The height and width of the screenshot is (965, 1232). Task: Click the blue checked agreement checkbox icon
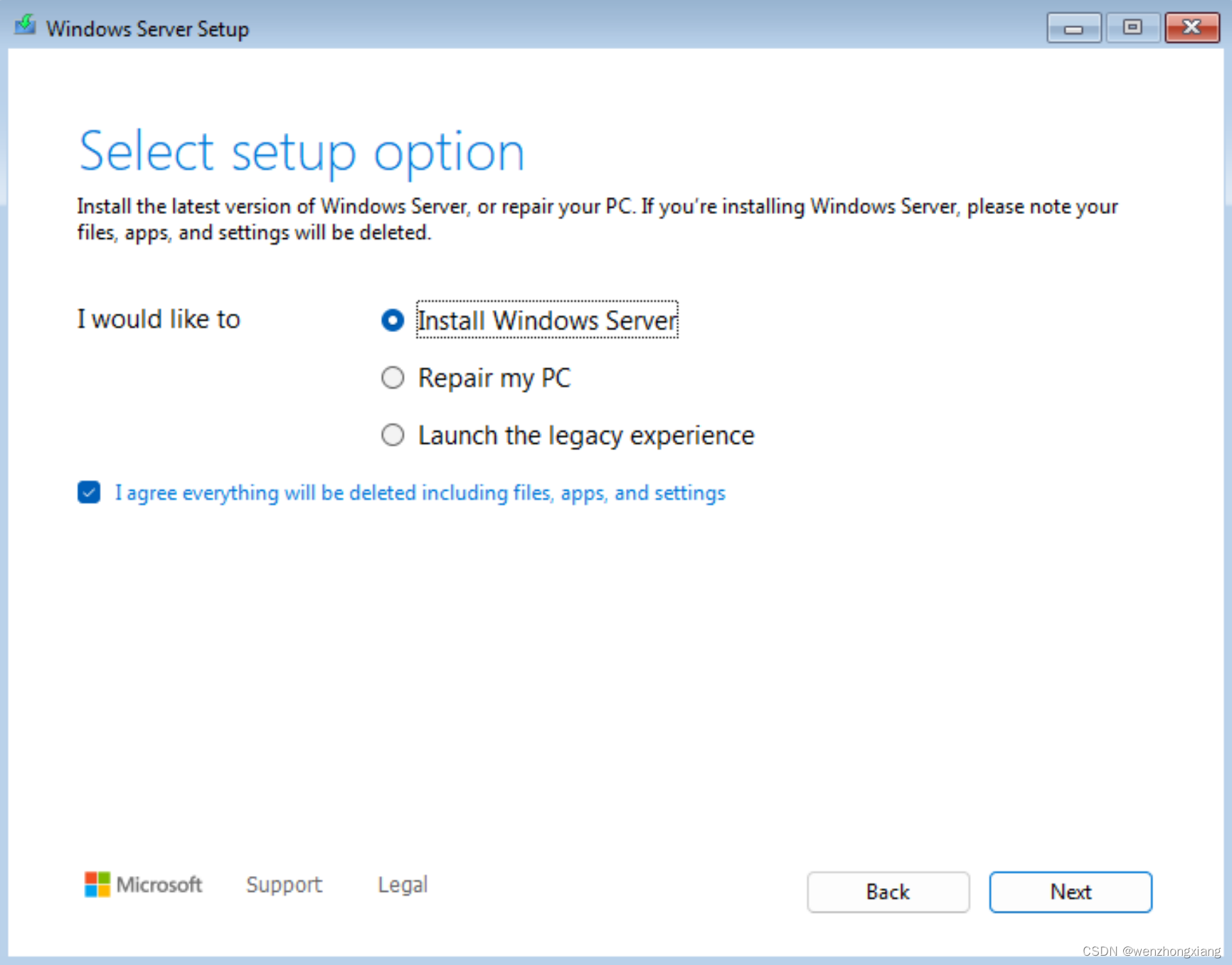pos(88,492)
